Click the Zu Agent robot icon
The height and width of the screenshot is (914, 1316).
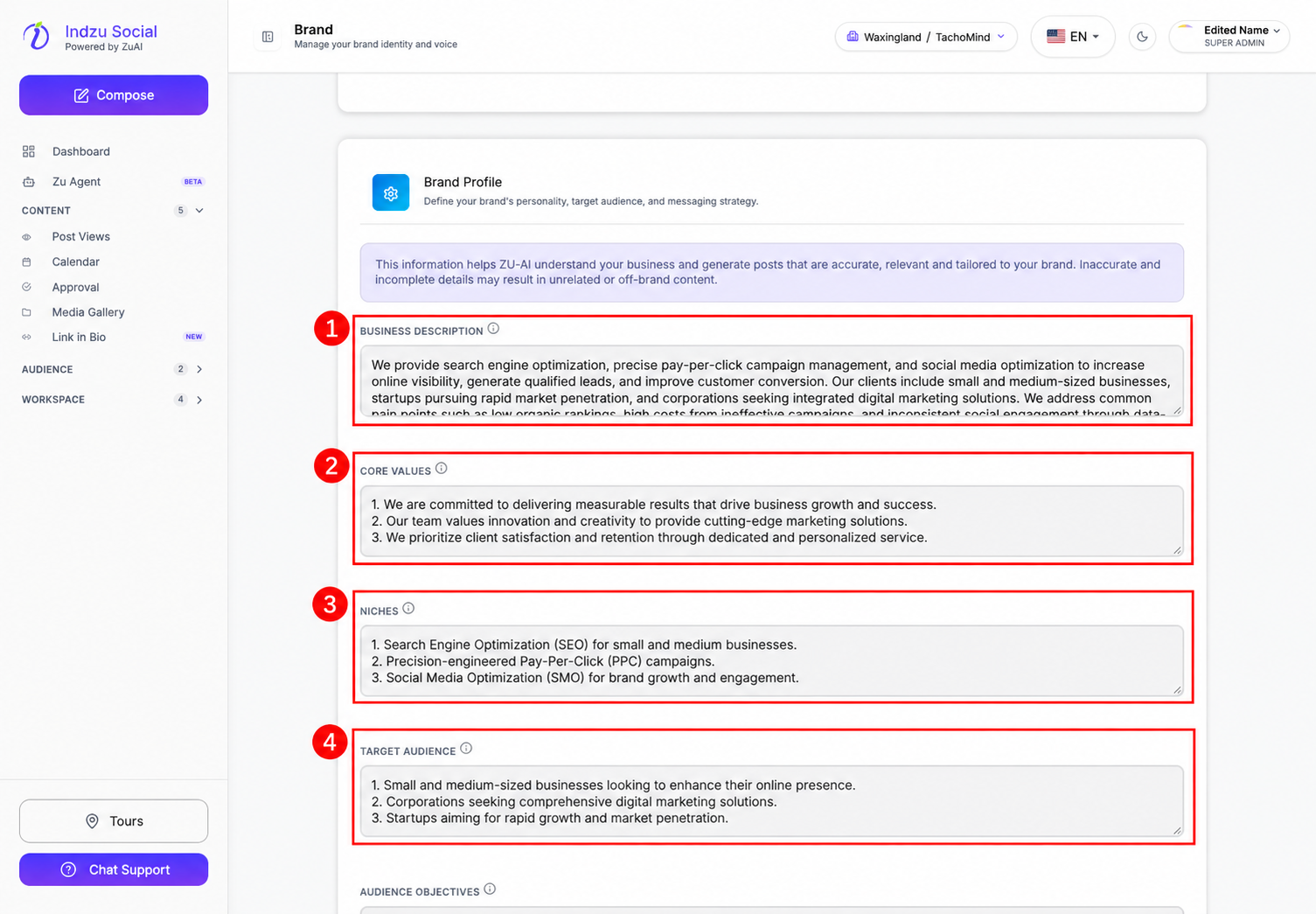pos(29,182)
